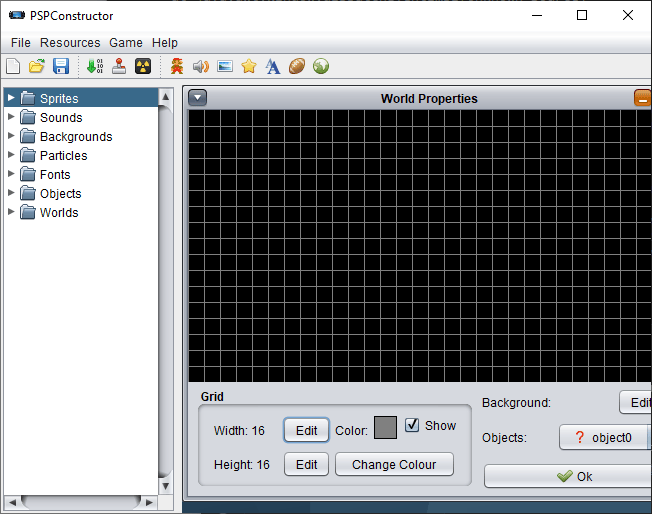This screenshot has width=652, height=514.
Task: Select the Backgrounds folder in the tree
Action: [75, 136]
